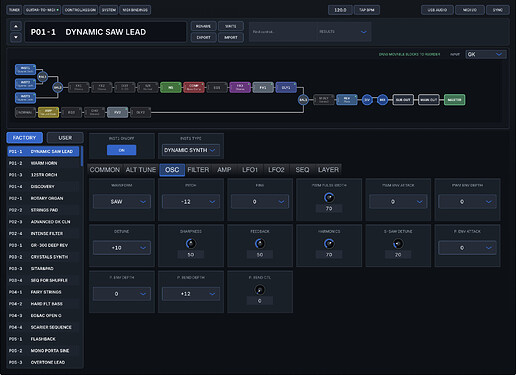Click the MIX mixer node
The image size is (516, 375).
pos(382,100)
